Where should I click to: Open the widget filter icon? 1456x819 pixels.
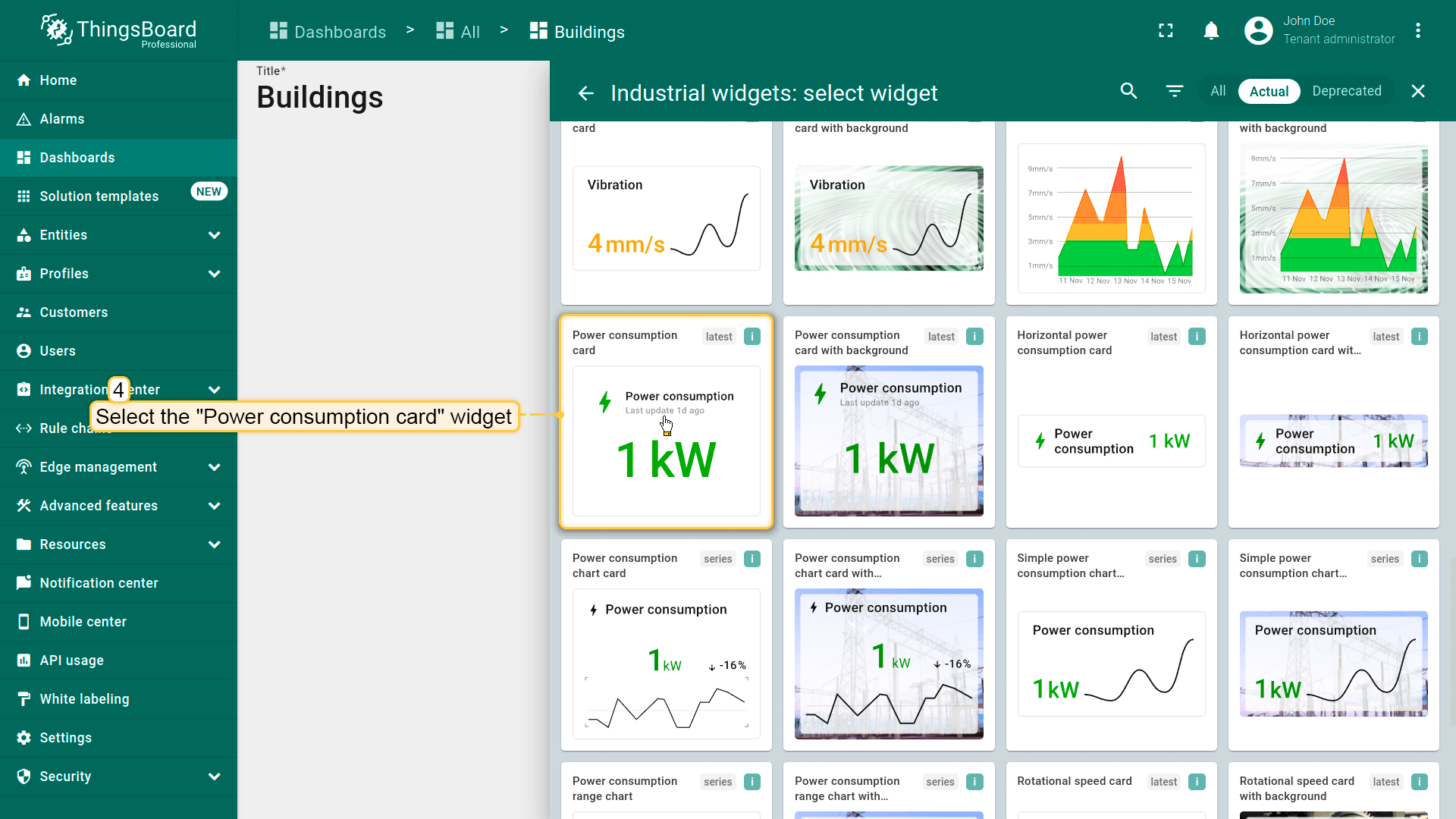pos(1174,91)
